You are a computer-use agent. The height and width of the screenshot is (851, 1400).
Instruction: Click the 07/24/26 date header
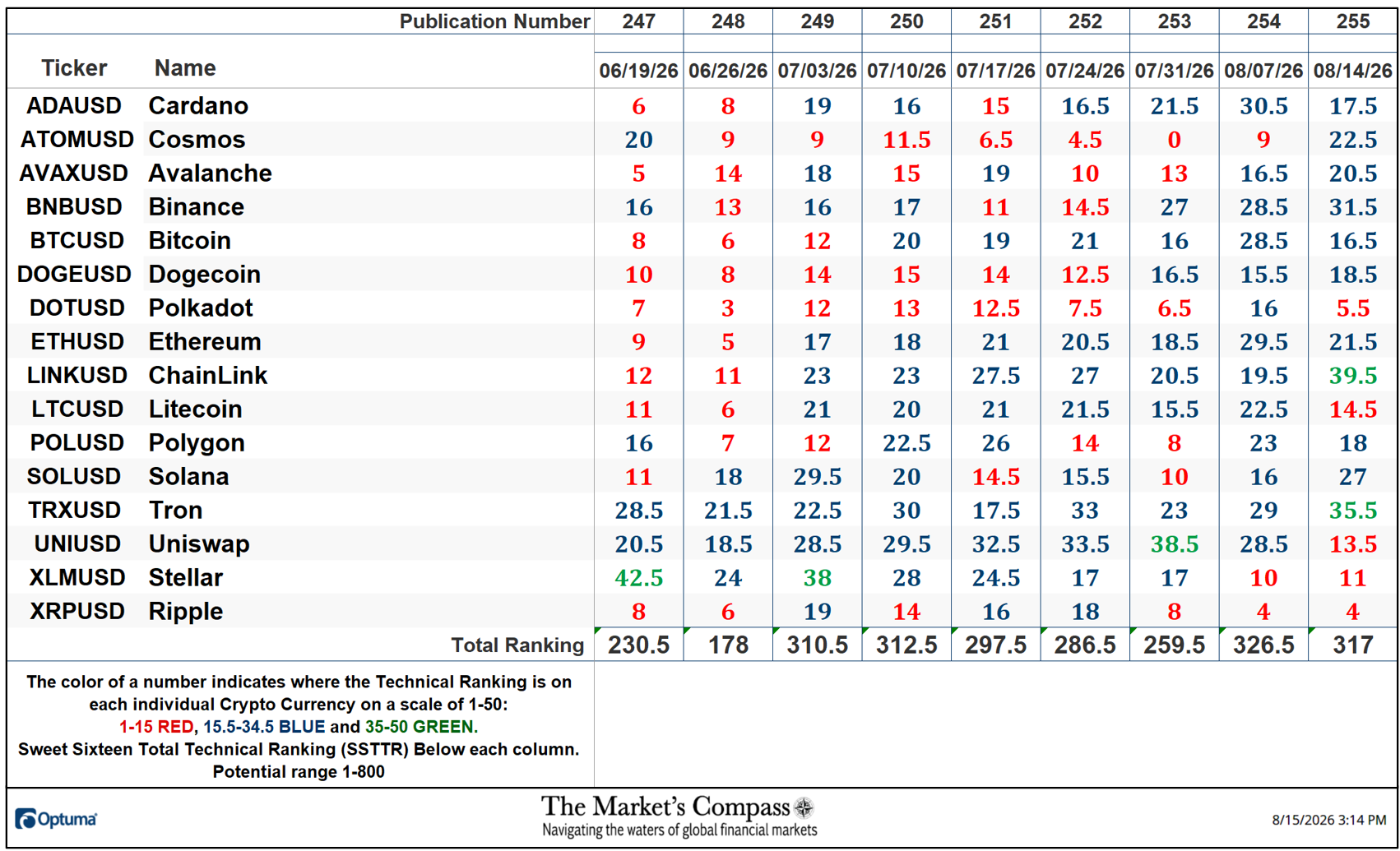pos(1085,71)
